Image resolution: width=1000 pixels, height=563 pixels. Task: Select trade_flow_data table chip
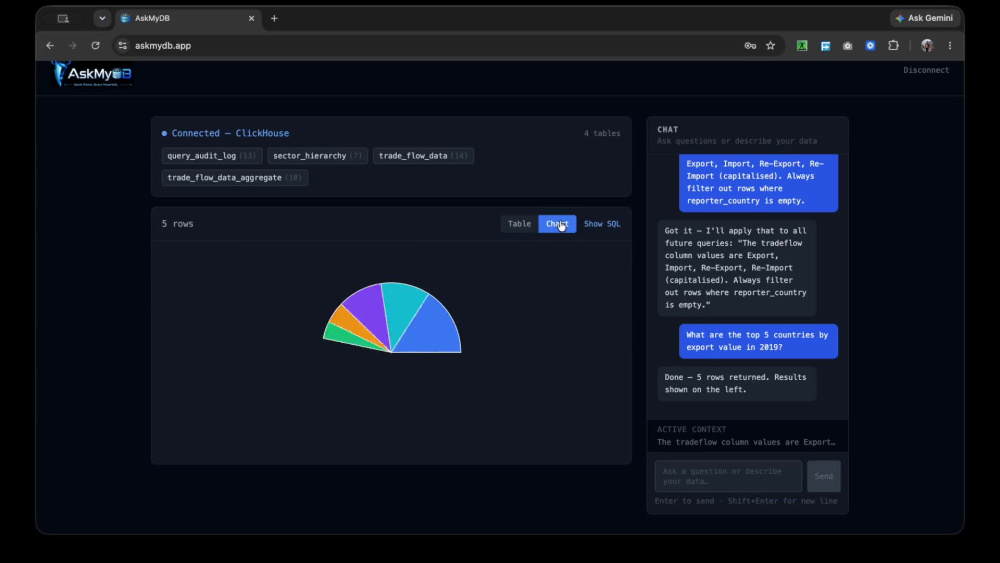tap(423, 156)
